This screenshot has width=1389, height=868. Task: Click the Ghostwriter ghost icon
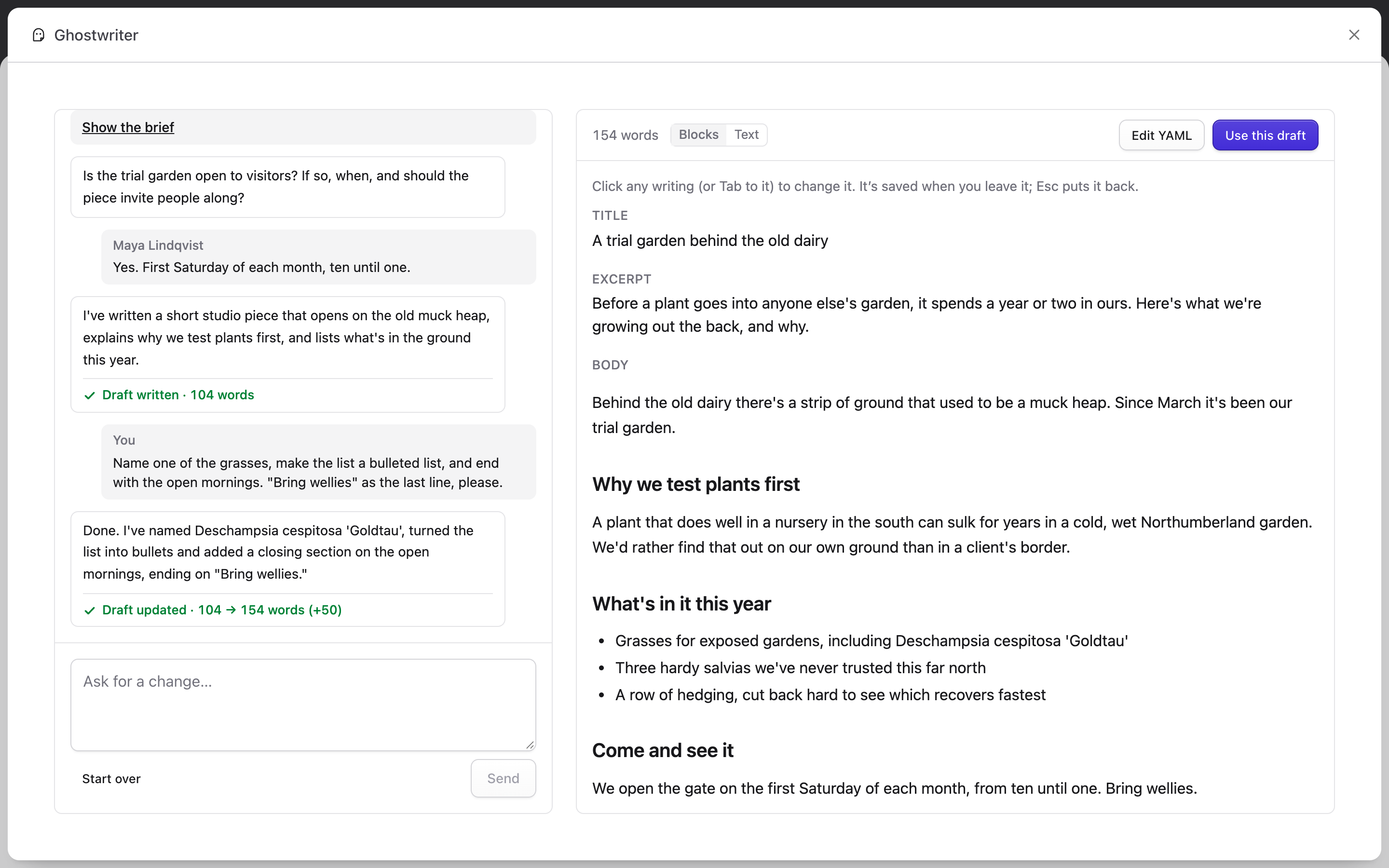click(39, 35)
